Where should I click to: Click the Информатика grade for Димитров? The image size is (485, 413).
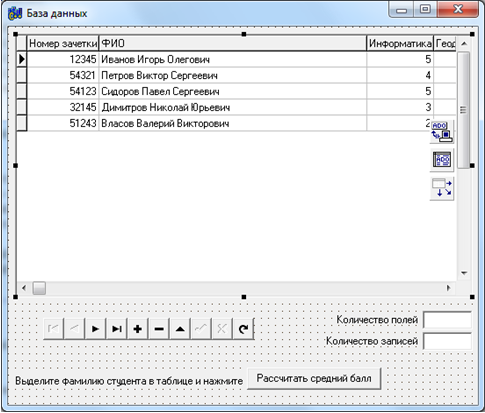pyautogui.click(x=400, y=107)
